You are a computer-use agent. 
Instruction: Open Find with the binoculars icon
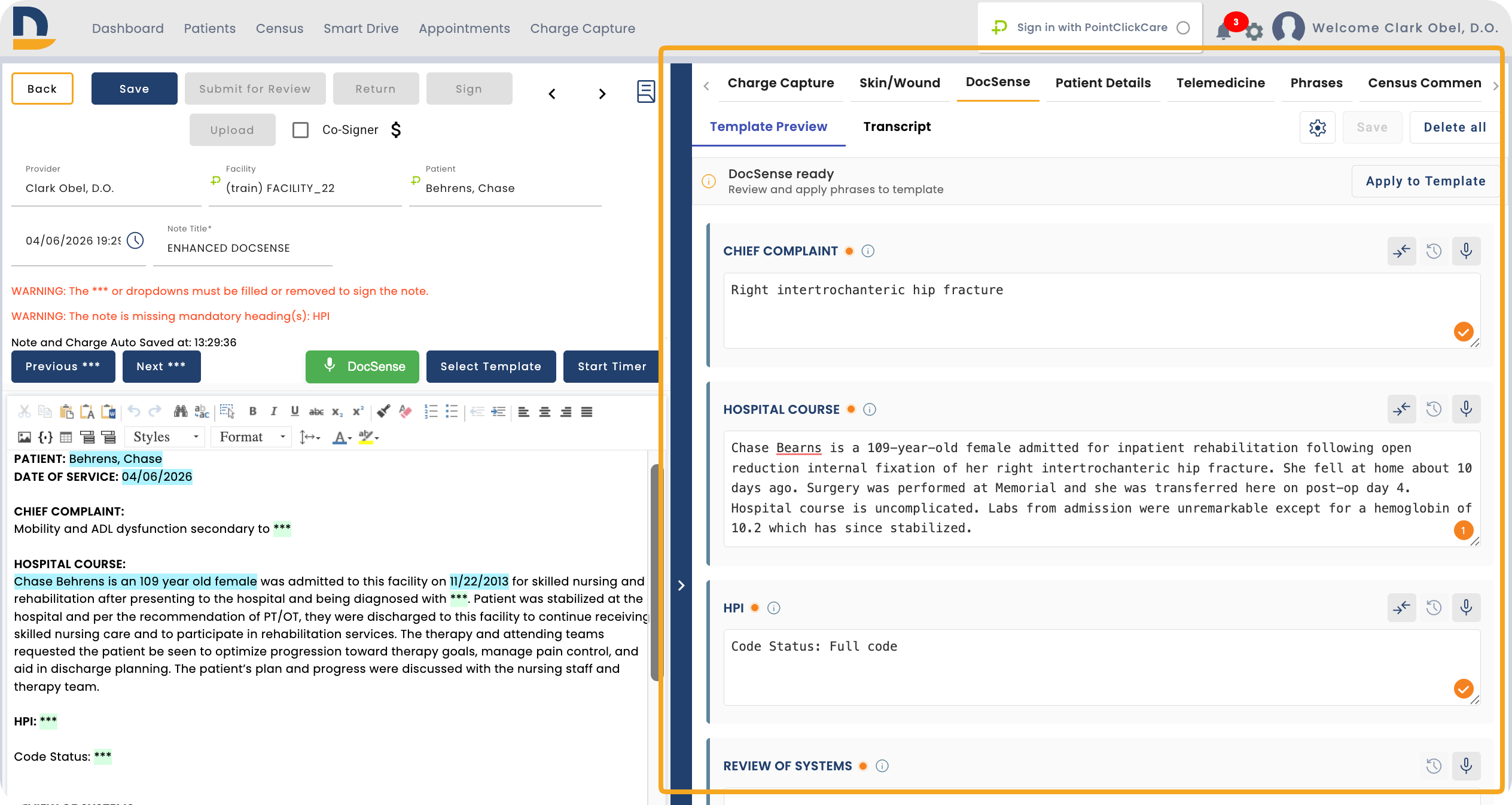[x=181, y=411]
